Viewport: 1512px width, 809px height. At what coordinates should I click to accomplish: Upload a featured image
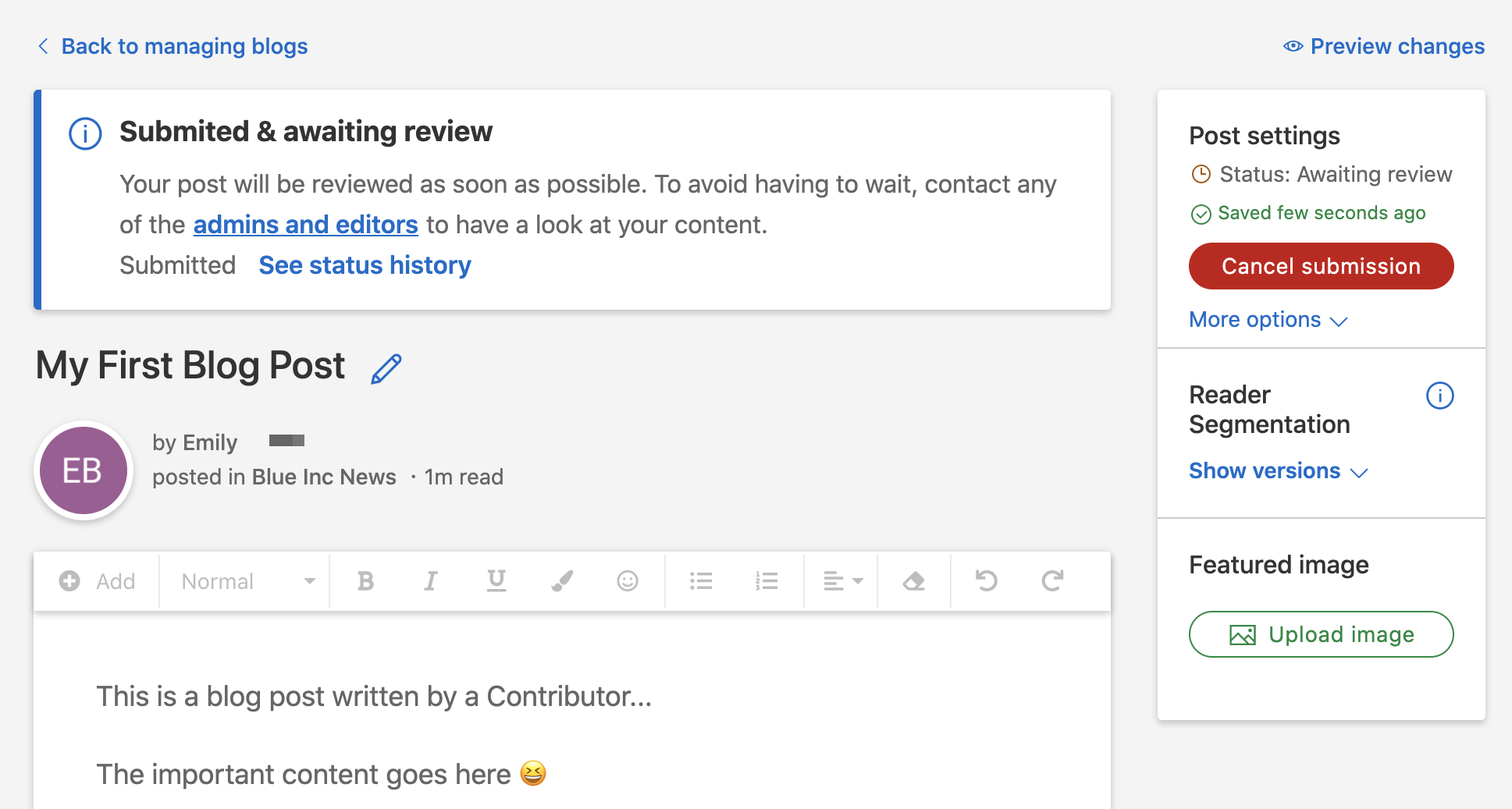click(x=1320, y=634)
